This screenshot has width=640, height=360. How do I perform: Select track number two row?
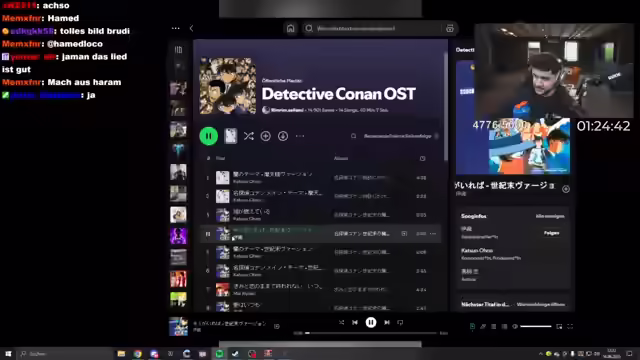tap(320, 196)
